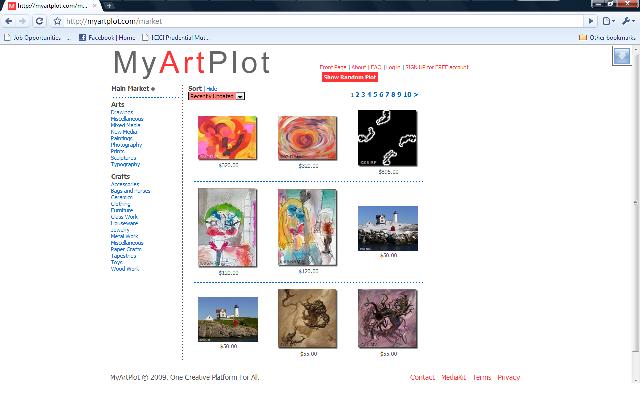Hide the sort options
The width and height of the screenshot is (640, 400).
(211, 89)
